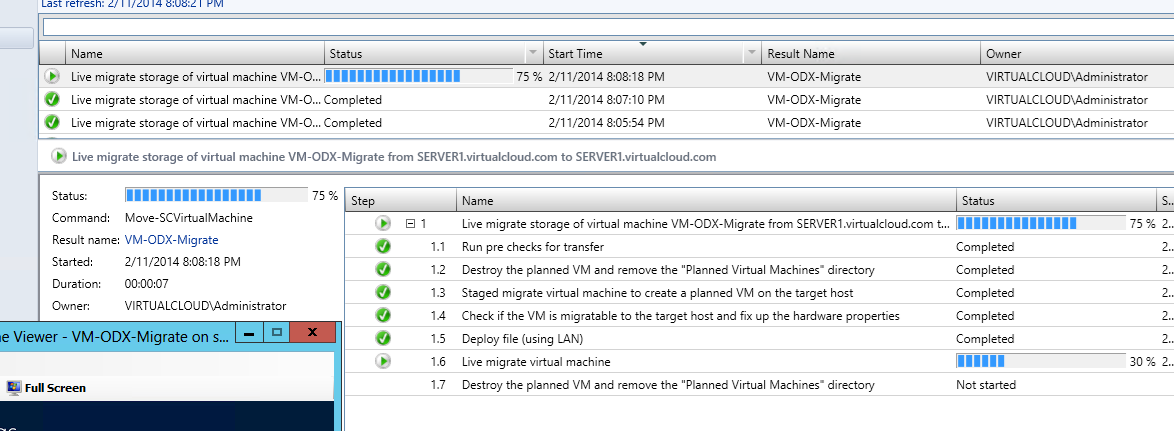Click Not started status of step 1.7

[x=986, y=385]
